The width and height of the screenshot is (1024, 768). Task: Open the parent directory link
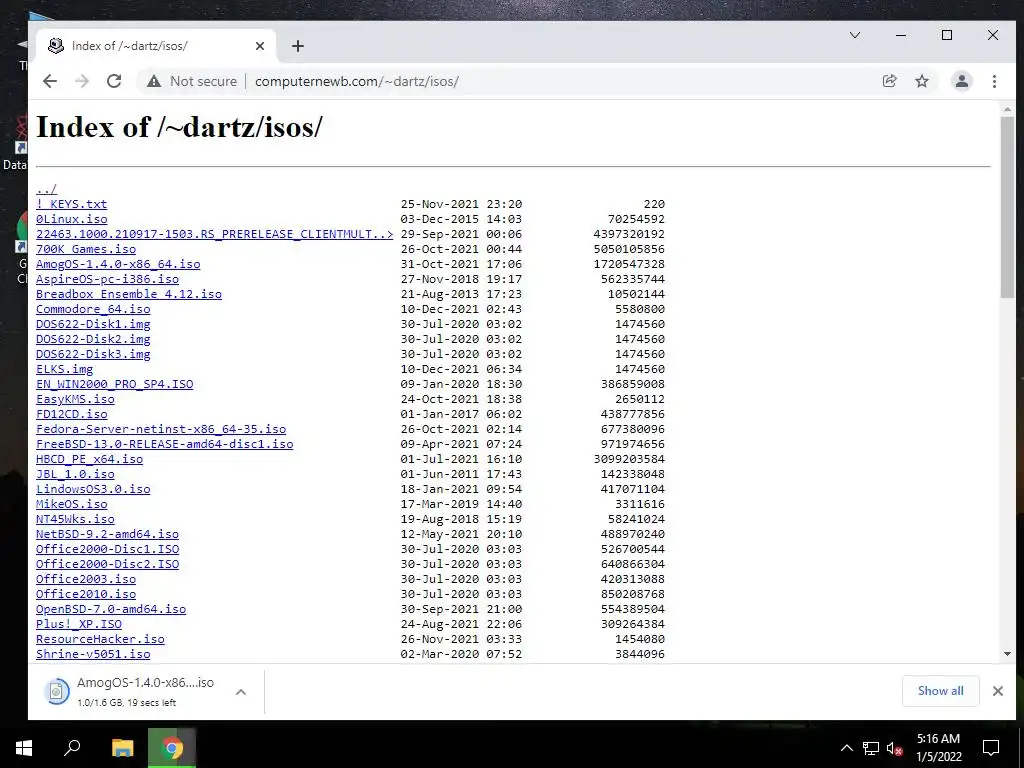click(46, 189)
